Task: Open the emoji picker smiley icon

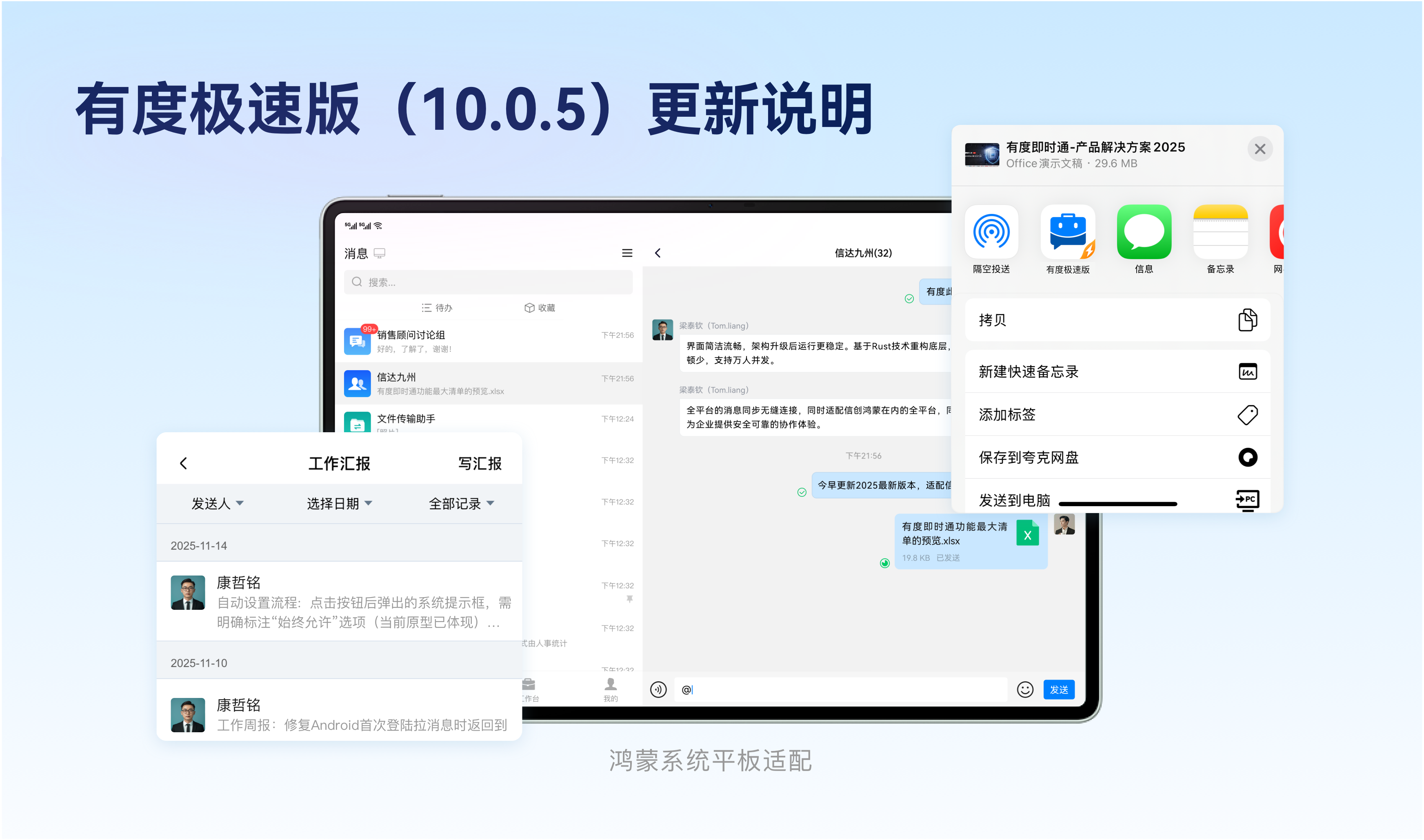Action: (x=1025, y=689)
